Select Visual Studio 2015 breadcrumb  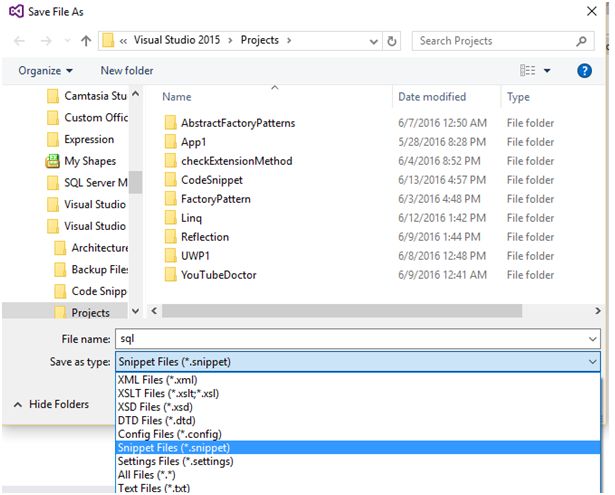tap(176, 40)
